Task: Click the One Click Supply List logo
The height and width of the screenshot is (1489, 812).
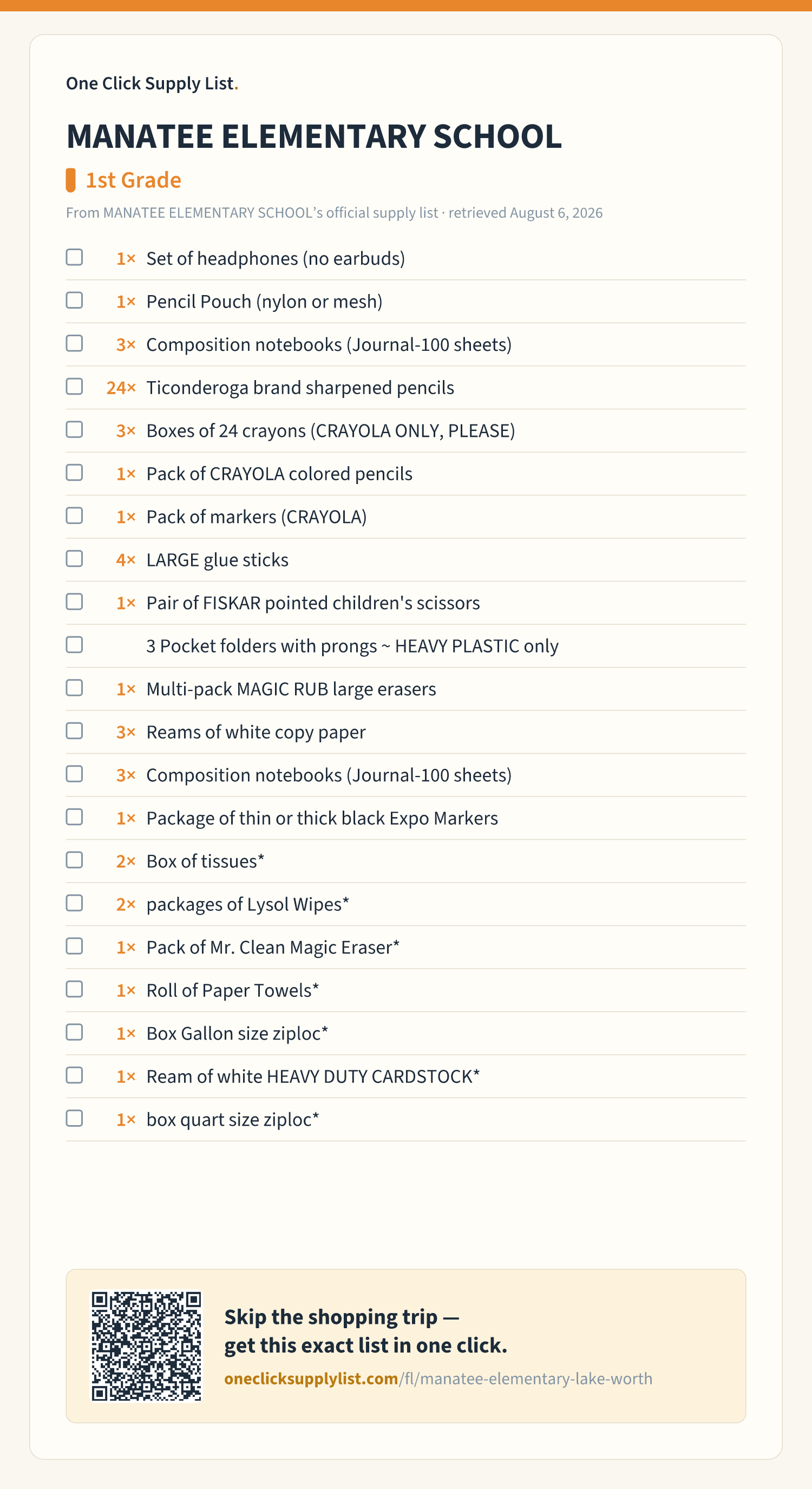Action: pos(152,83)
